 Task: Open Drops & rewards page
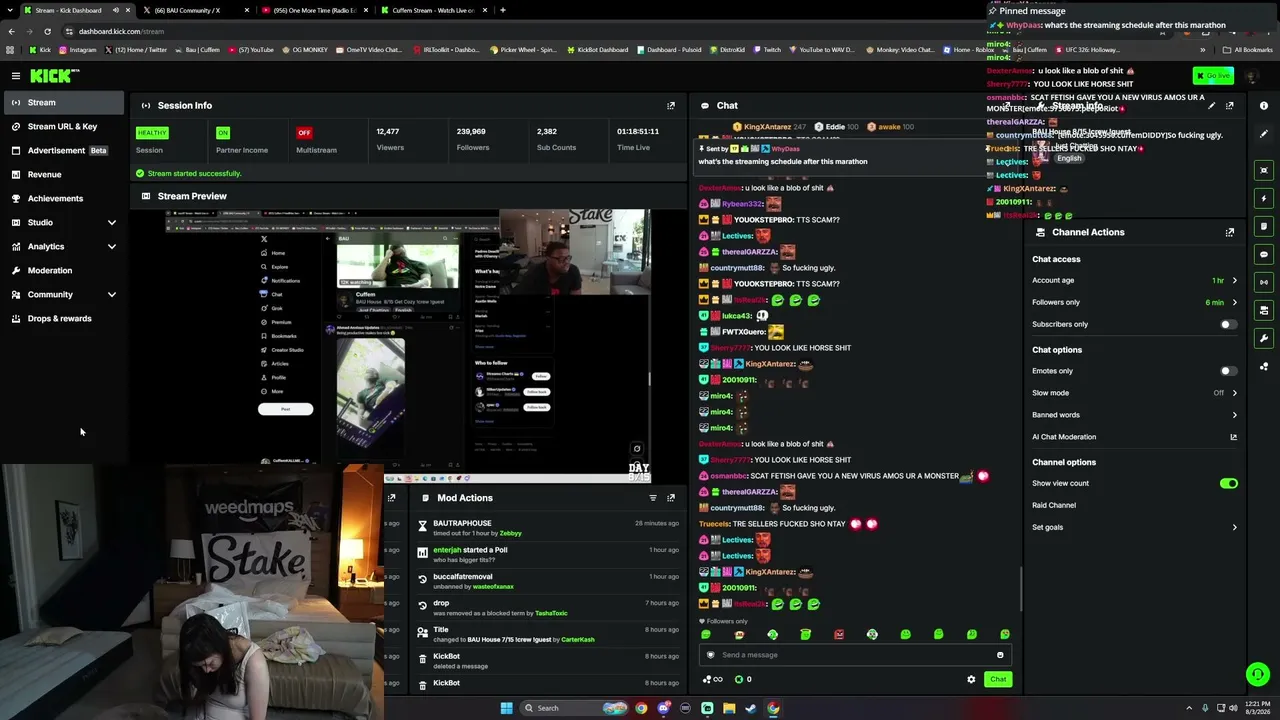(x=63, y=318)
